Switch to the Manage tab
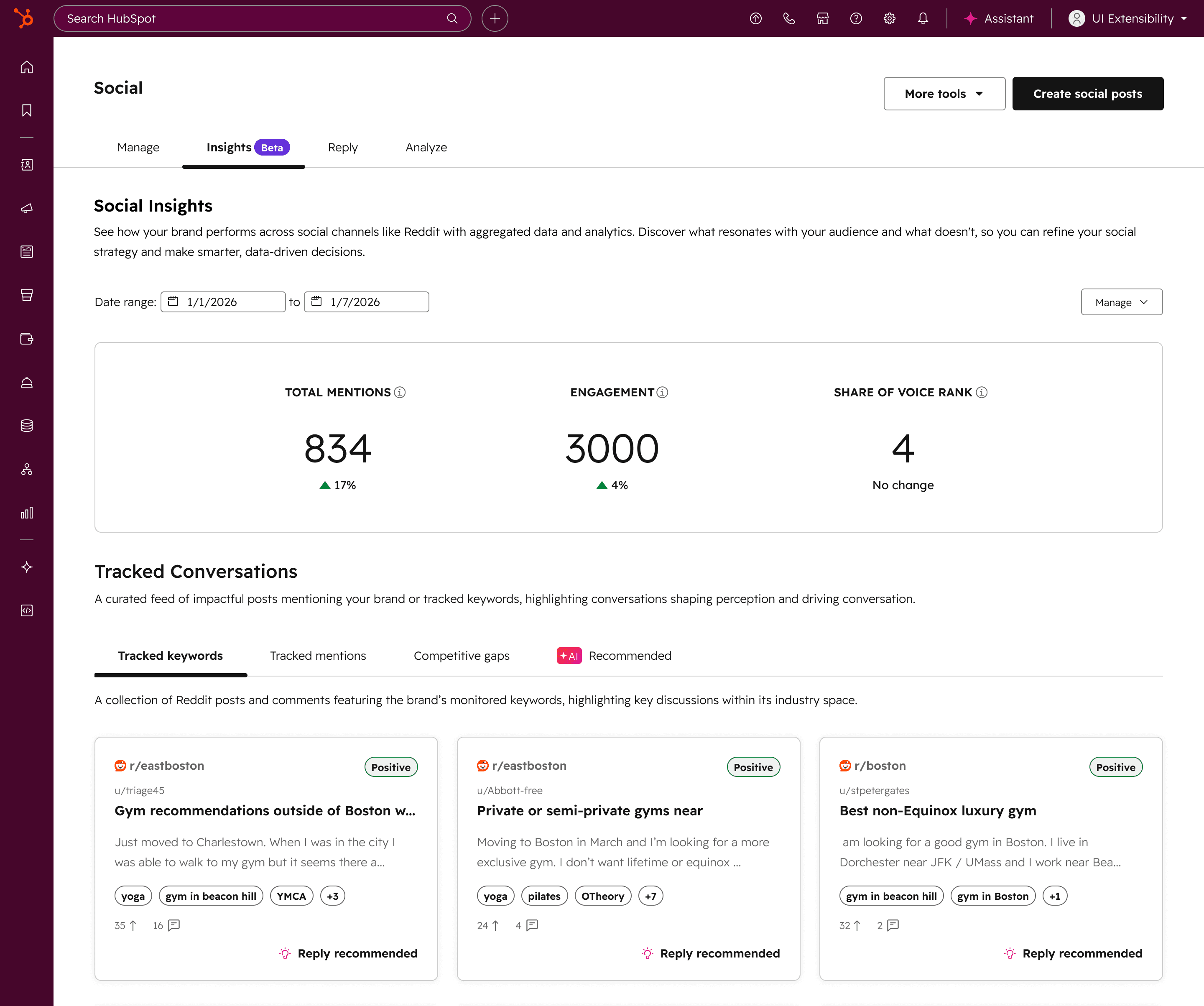Screen dimensions: 1204x1006 pos(138,148)
